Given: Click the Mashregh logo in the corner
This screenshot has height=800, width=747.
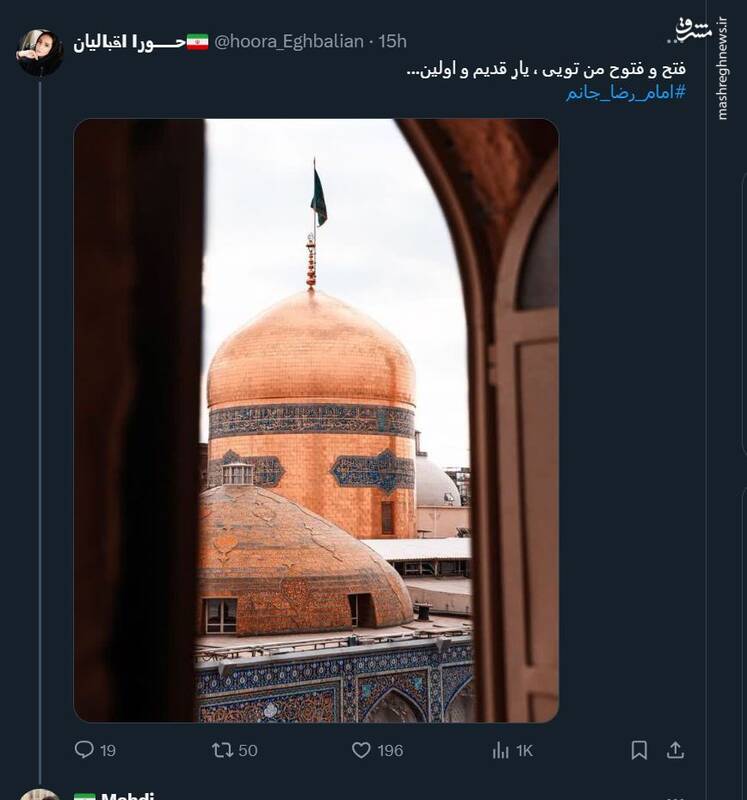Looking at the screenshot, I should pyautogui.click(x=692, y=28).
